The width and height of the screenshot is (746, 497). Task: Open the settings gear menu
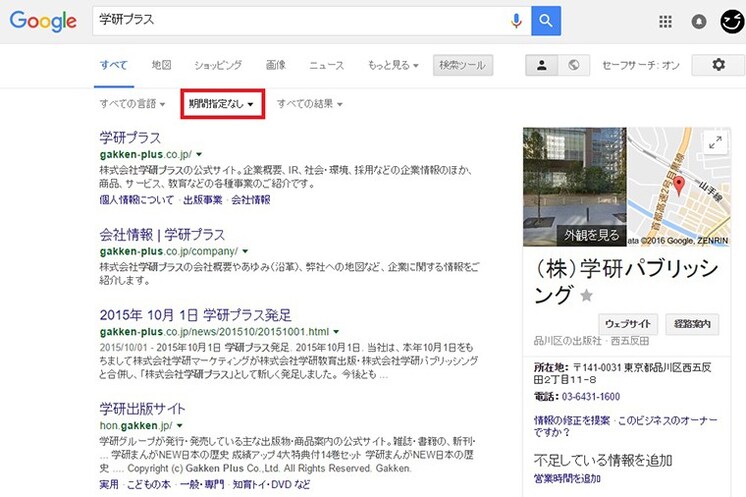[x=718, y=65]
